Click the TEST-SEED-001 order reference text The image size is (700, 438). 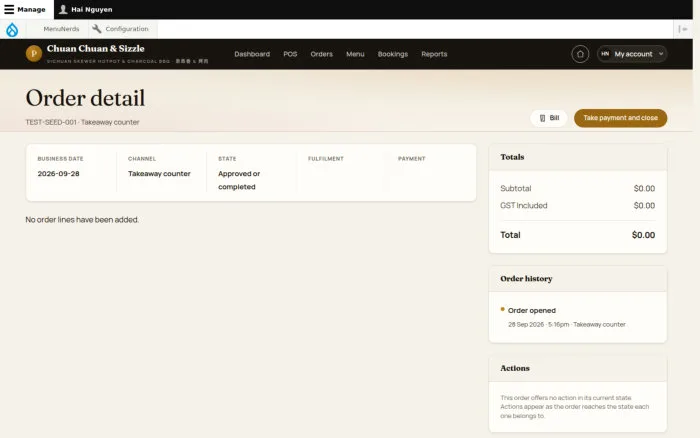[50, 122]
